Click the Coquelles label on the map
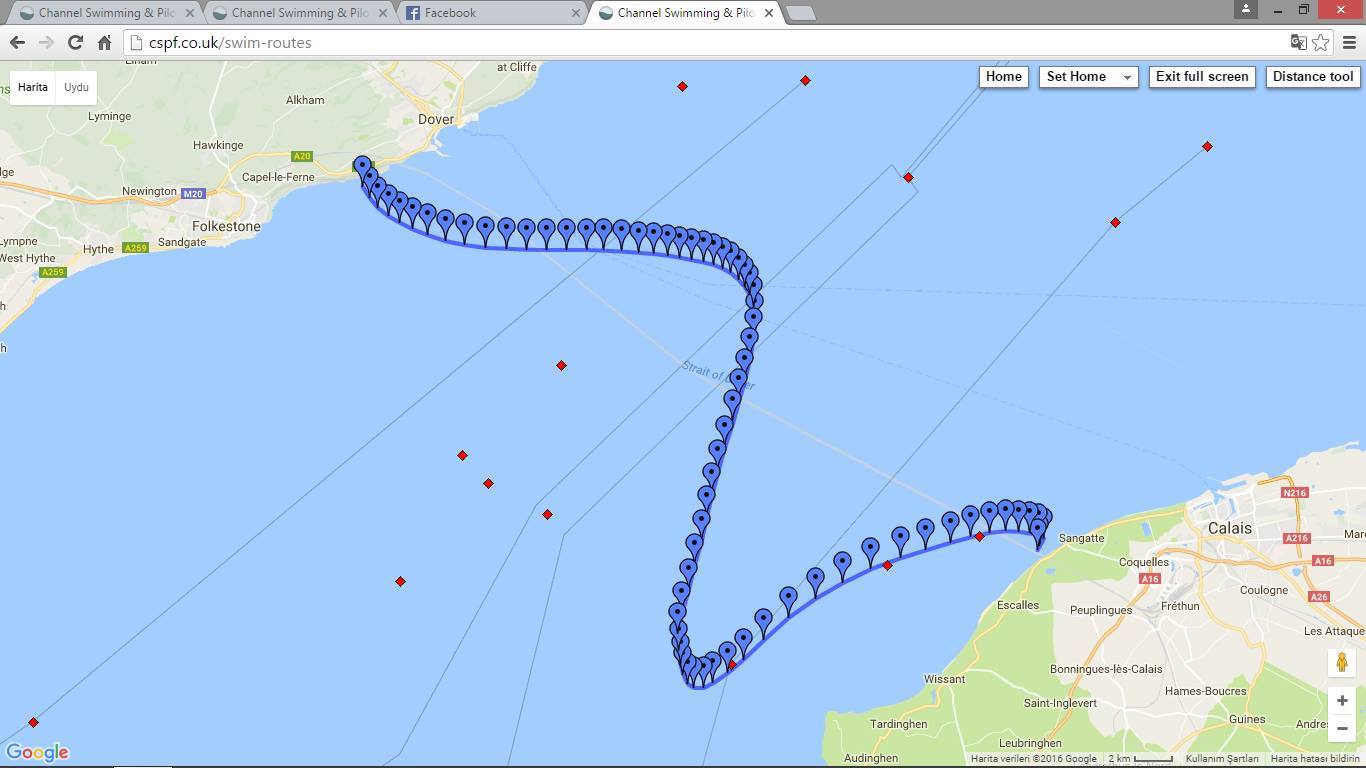The width and height of the screenshot is (1366, 768). click(x=1144, y=562)
